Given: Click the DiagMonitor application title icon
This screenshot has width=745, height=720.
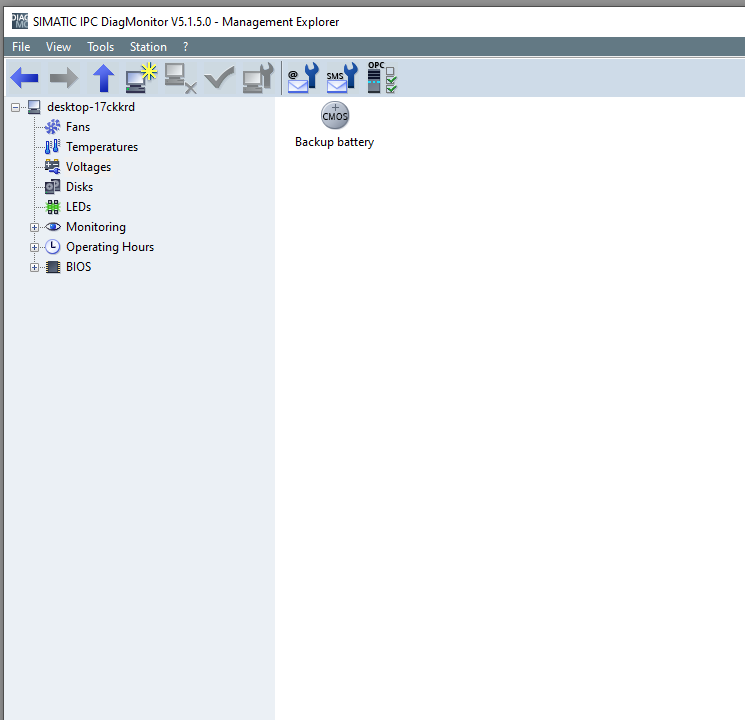Looking at the screenshot, I should 20,21.
